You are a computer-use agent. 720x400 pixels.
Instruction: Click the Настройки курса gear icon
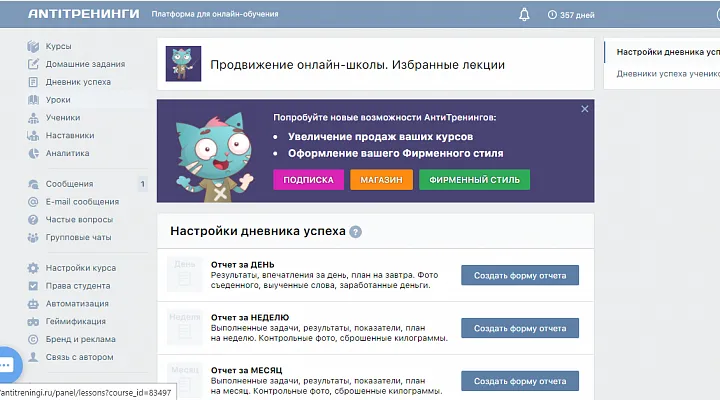pos(33,268)
